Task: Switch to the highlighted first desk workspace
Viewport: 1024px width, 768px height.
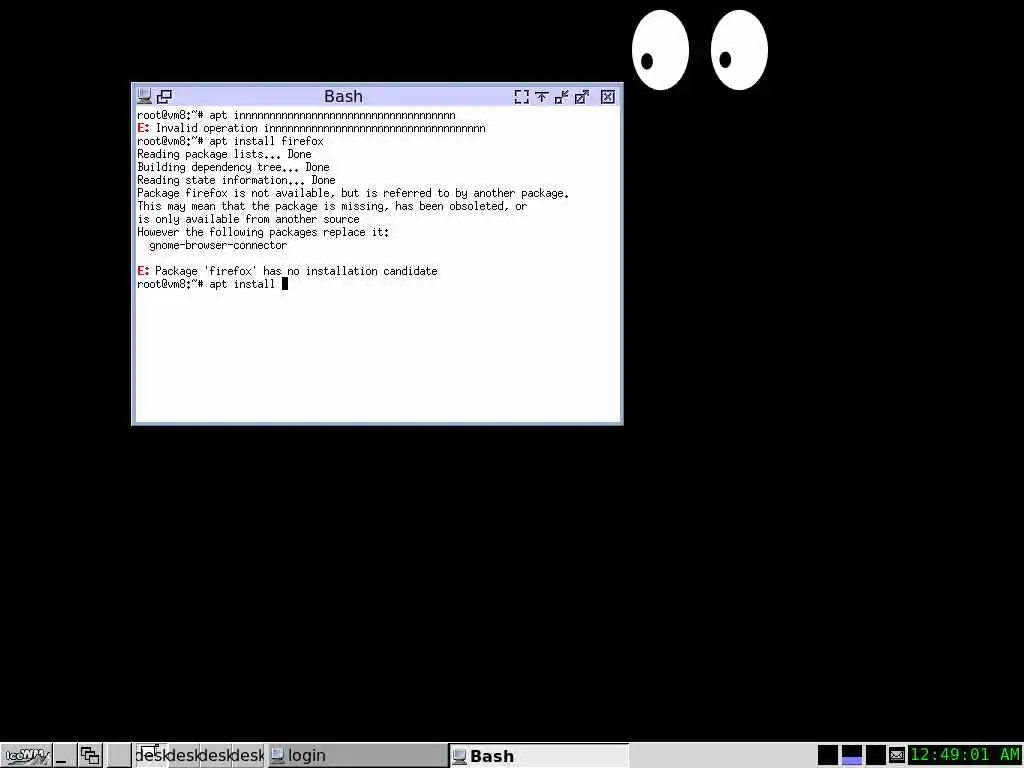Action: pos(151,756)
